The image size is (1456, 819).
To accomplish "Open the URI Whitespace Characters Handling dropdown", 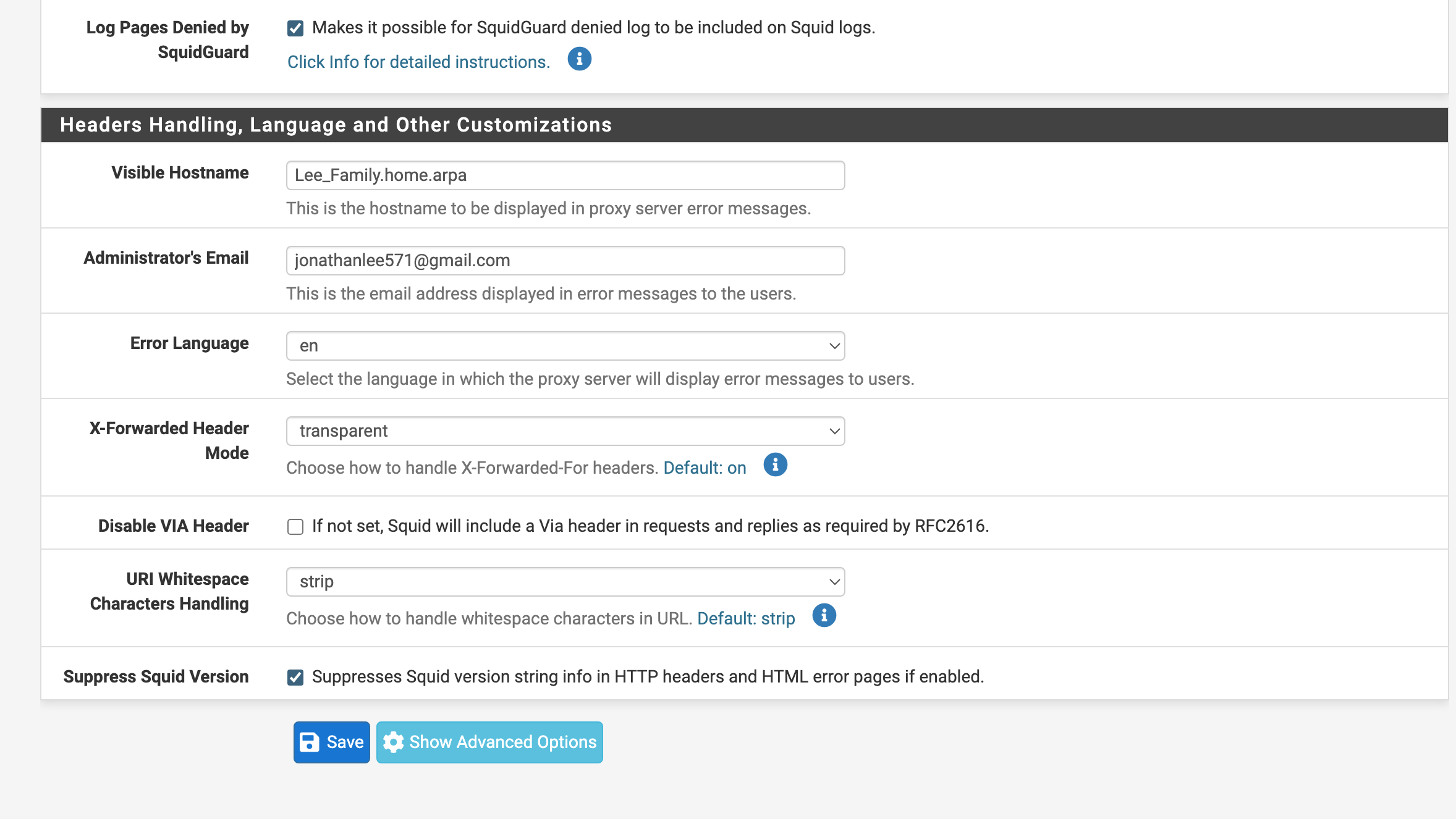I will point(565,582).
